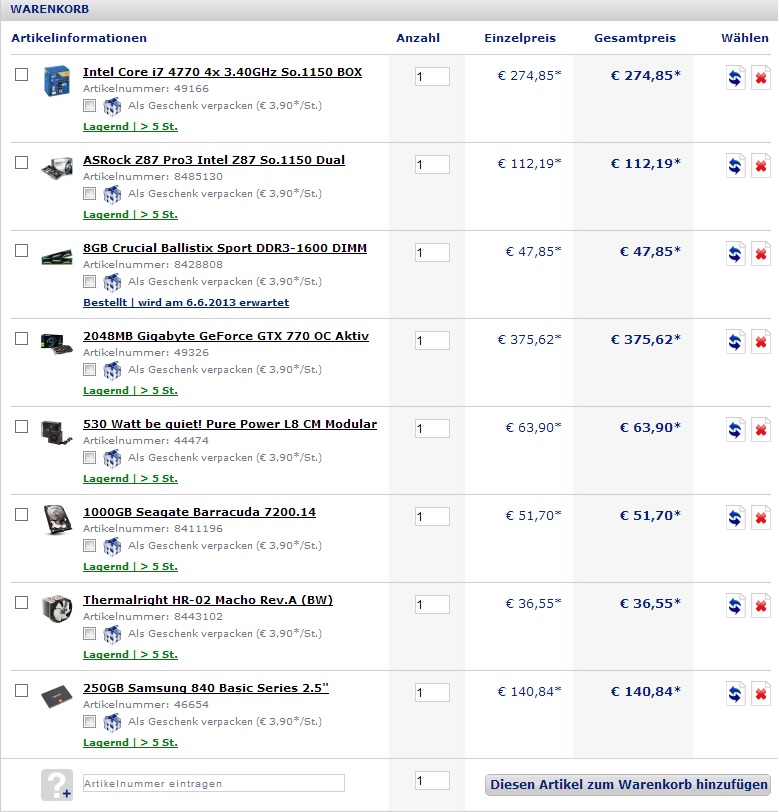
Task: Click the Thermalright cooler product thumbnail
Action: pos(57,609)
